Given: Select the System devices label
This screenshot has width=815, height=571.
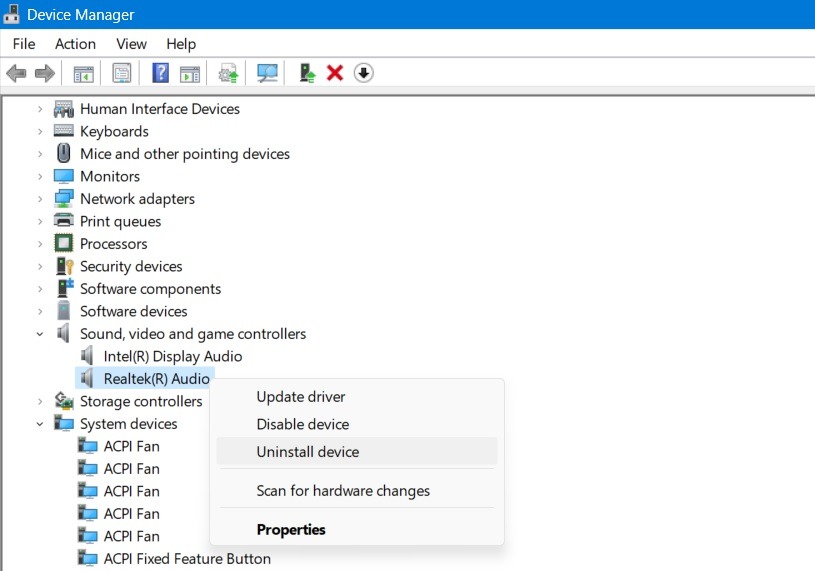Looking at the screenshot, I should point(128,424).
